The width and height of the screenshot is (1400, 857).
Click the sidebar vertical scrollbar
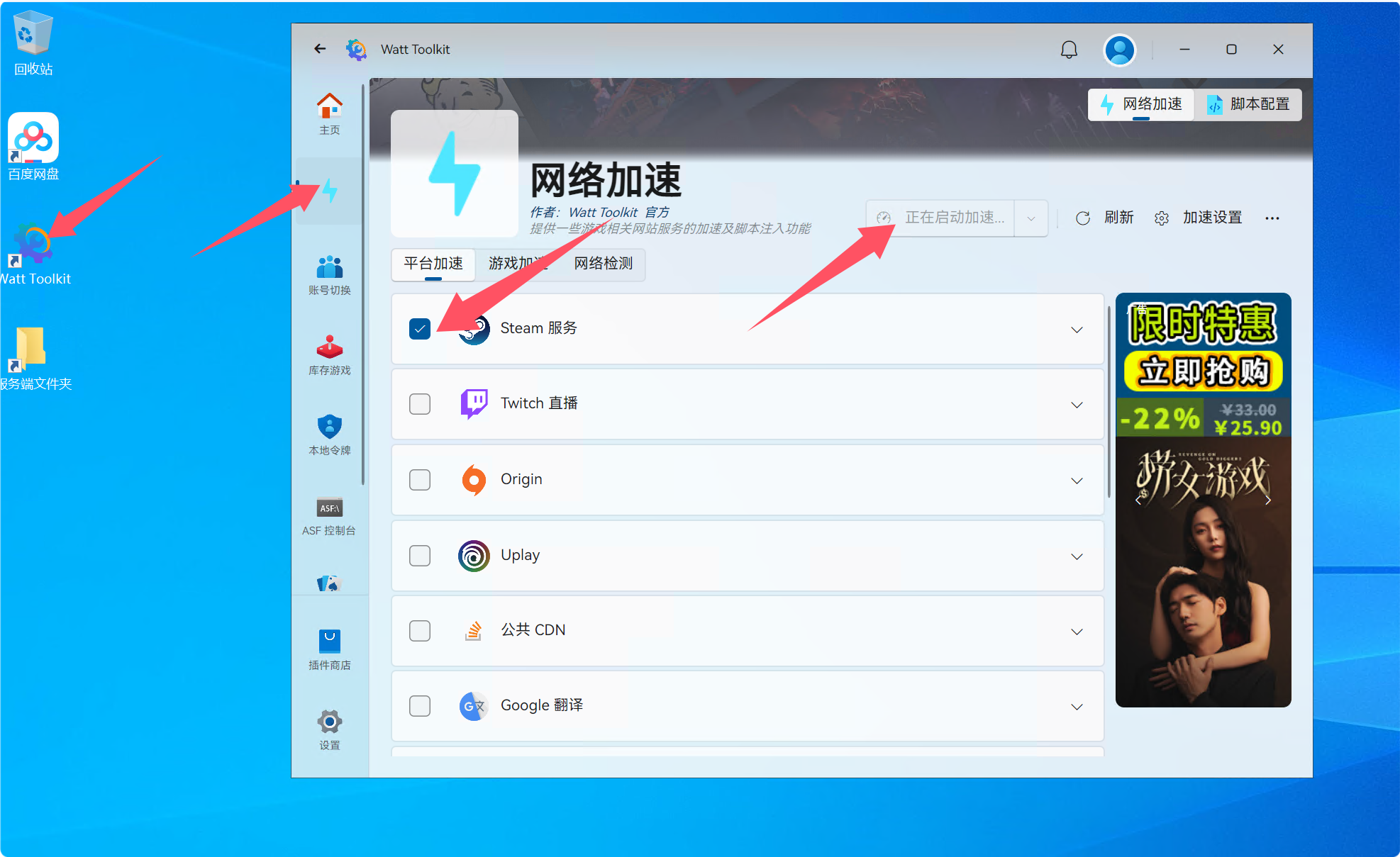(x=363, y=285)
